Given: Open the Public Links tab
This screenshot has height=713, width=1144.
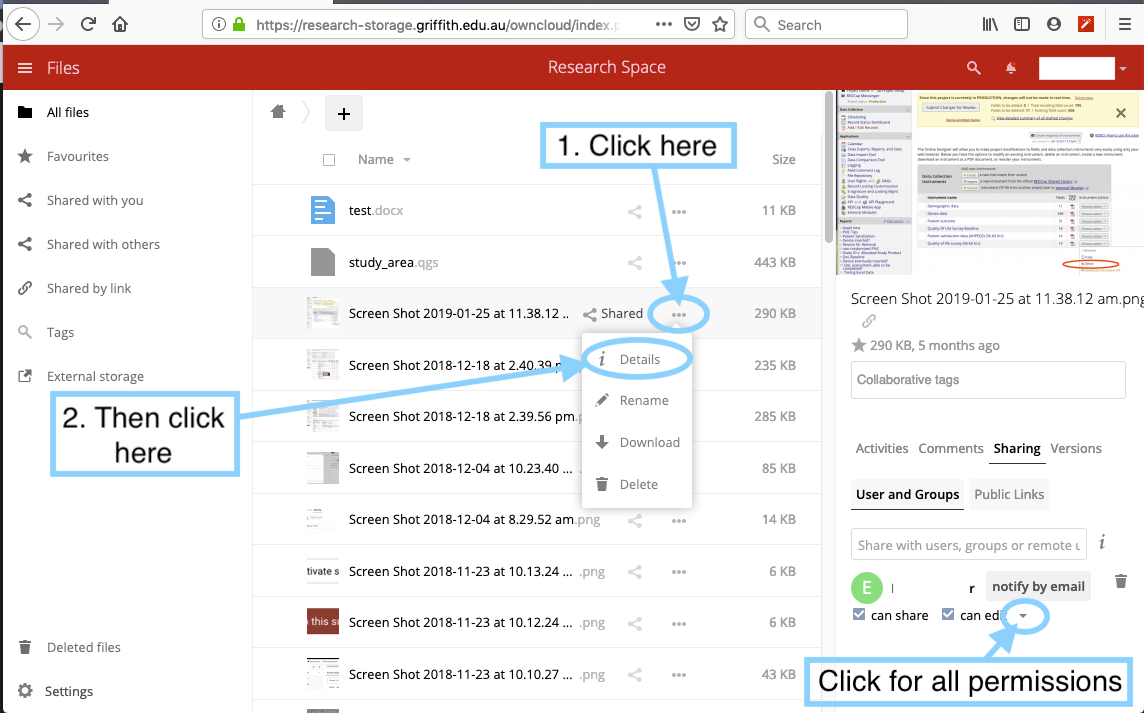Looking at the screenshot, I should [x=1009, y=494].
